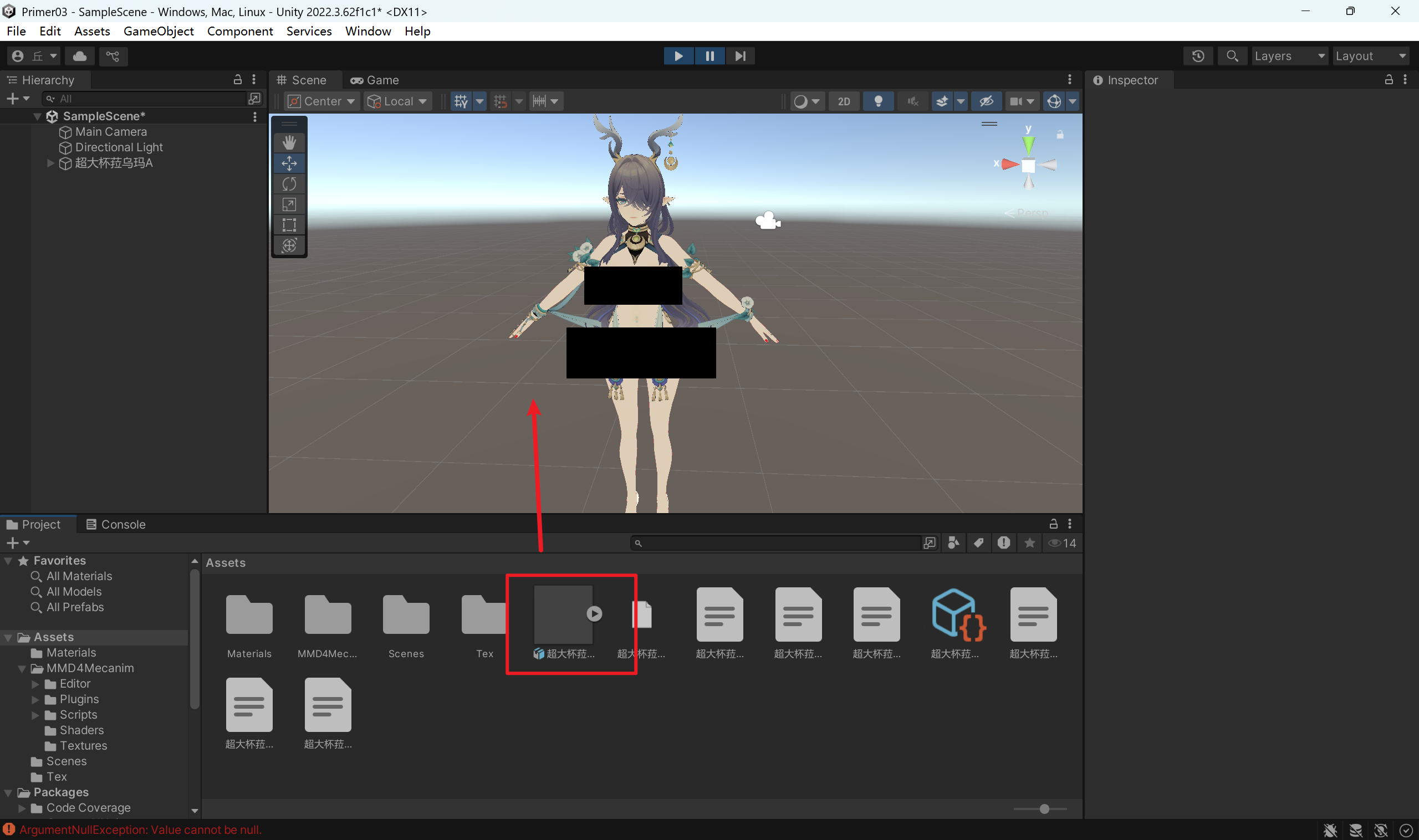Screen dimensions: 1419x840
Task: Select the Rect transform tool
Action: click(289, 225)
